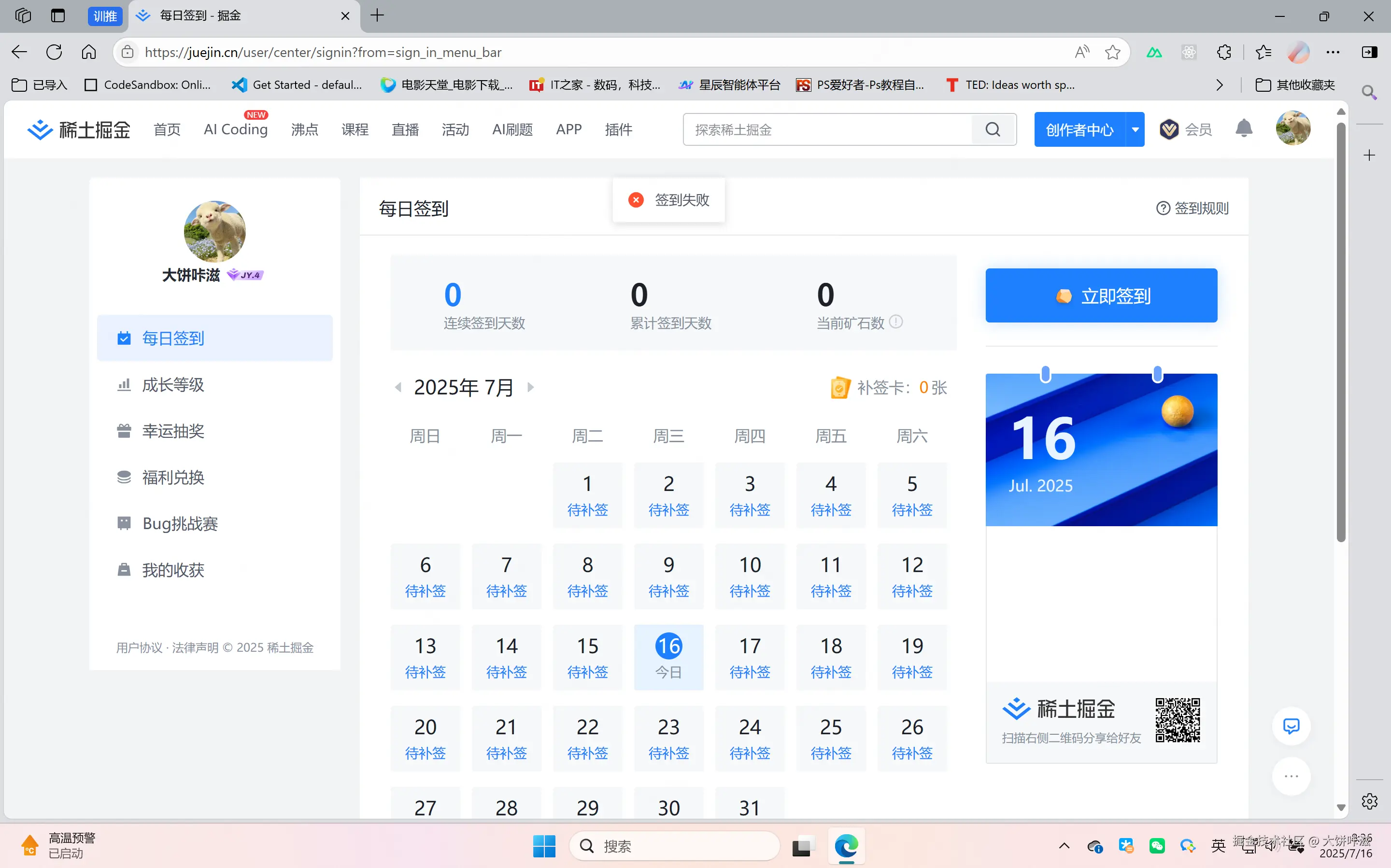Screen dimensions: 1391x868
Task: Click the round more-options icon
Action: click(1291, 776)
